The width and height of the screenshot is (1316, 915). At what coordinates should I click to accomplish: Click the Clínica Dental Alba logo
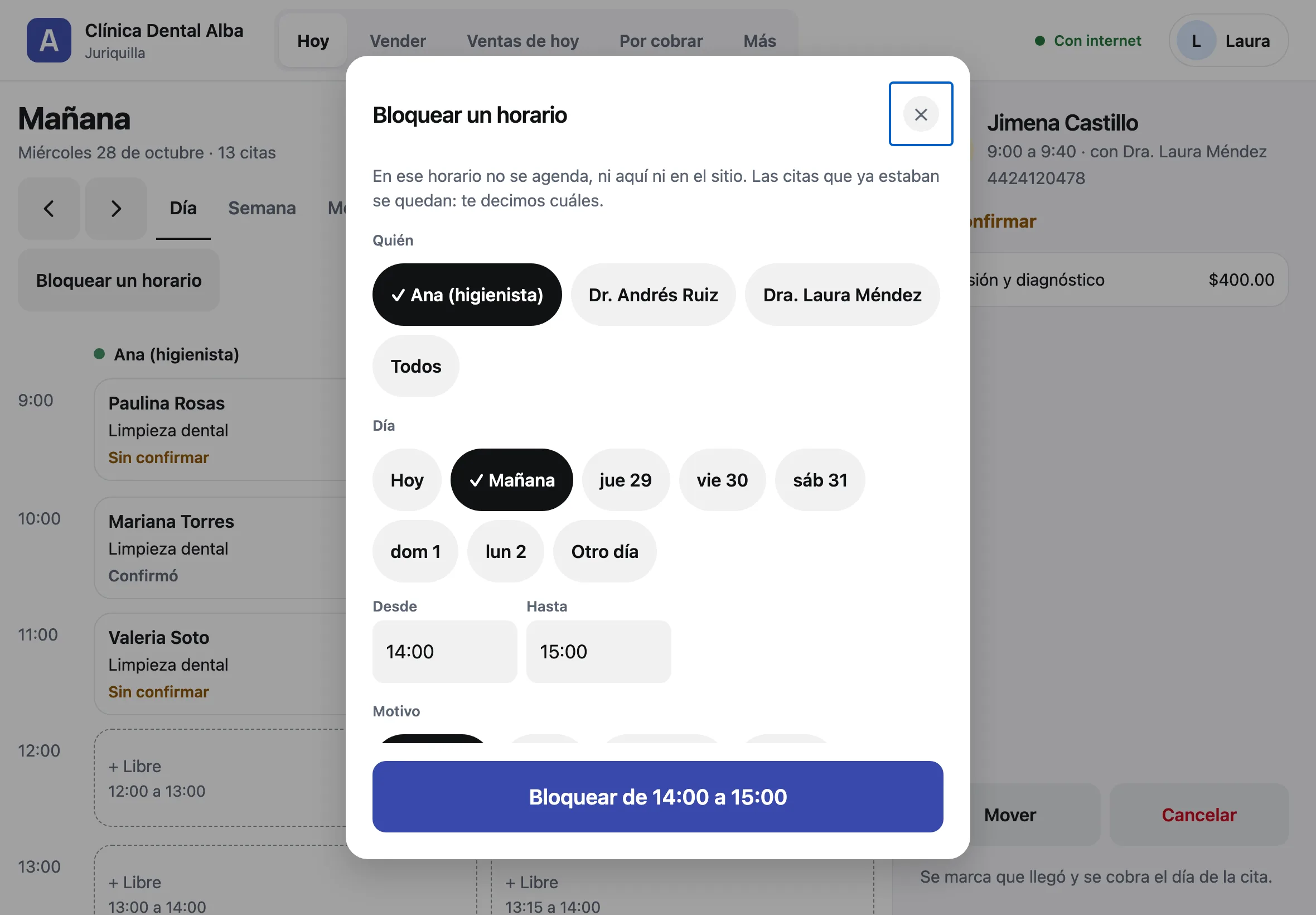(x=49, y=40)
